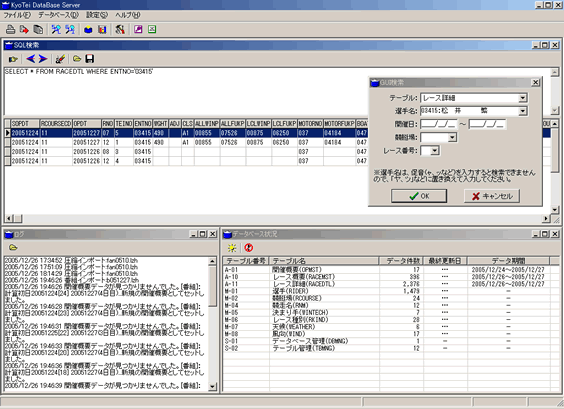Screen dimensions: 564x409
Task: Click the ENTNO column header
Action: click(x=143, y=124)
